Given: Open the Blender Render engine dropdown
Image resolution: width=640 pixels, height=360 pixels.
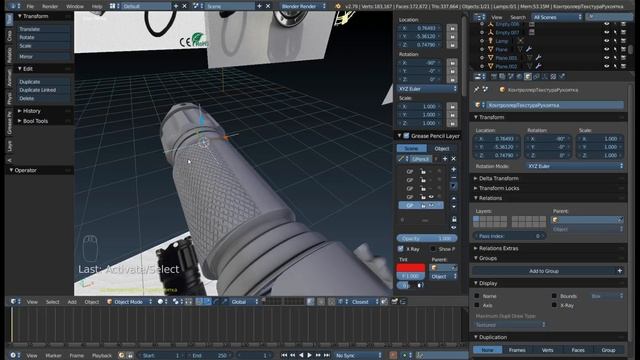Looking at the screenshot, I should coord(303,6).
